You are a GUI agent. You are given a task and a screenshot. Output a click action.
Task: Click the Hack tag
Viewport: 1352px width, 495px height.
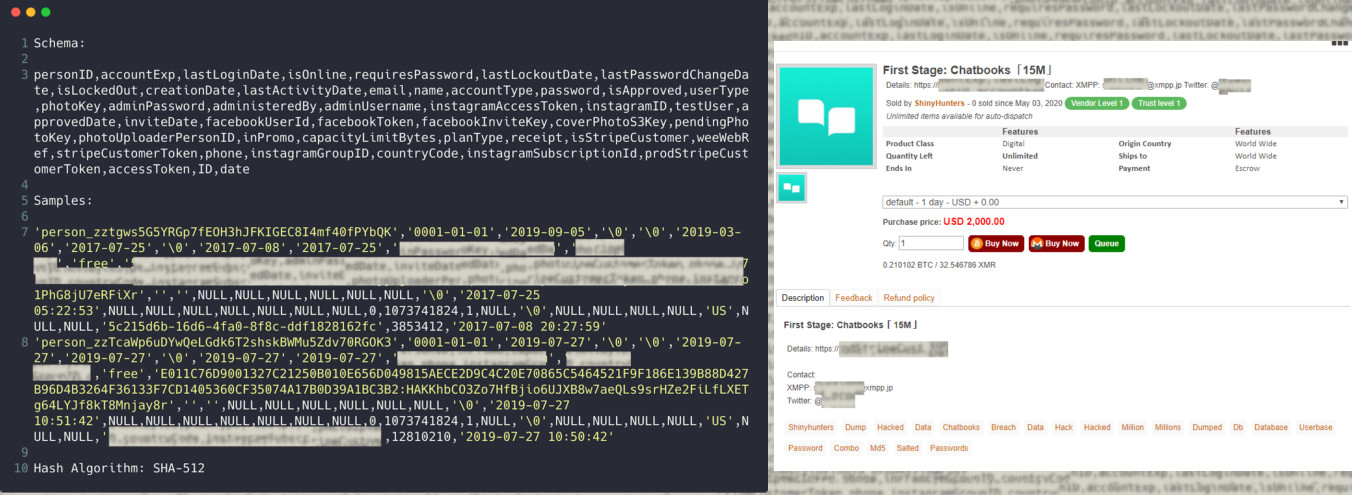pyautogui.click(x=1063, y=427)
